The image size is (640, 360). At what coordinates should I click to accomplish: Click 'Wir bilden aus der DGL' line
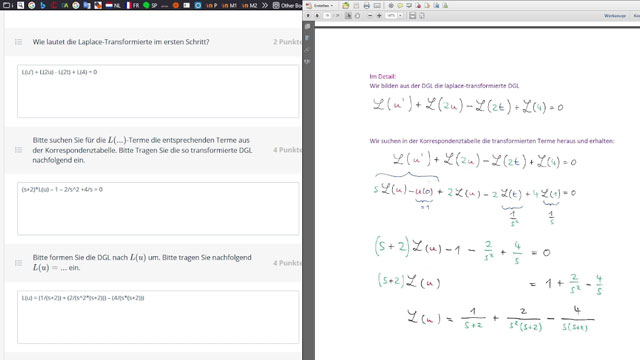tap(444, 86)
